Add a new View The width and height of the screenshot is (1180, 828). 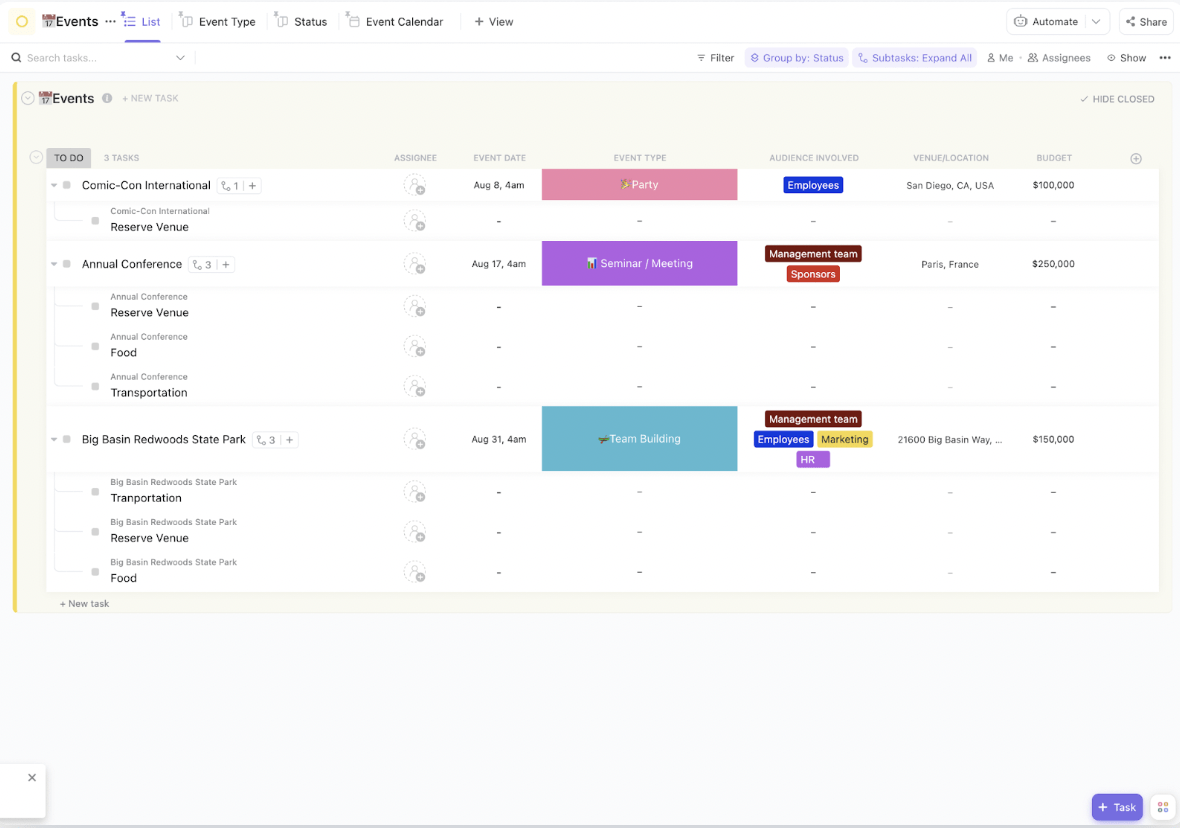(494, 22)
